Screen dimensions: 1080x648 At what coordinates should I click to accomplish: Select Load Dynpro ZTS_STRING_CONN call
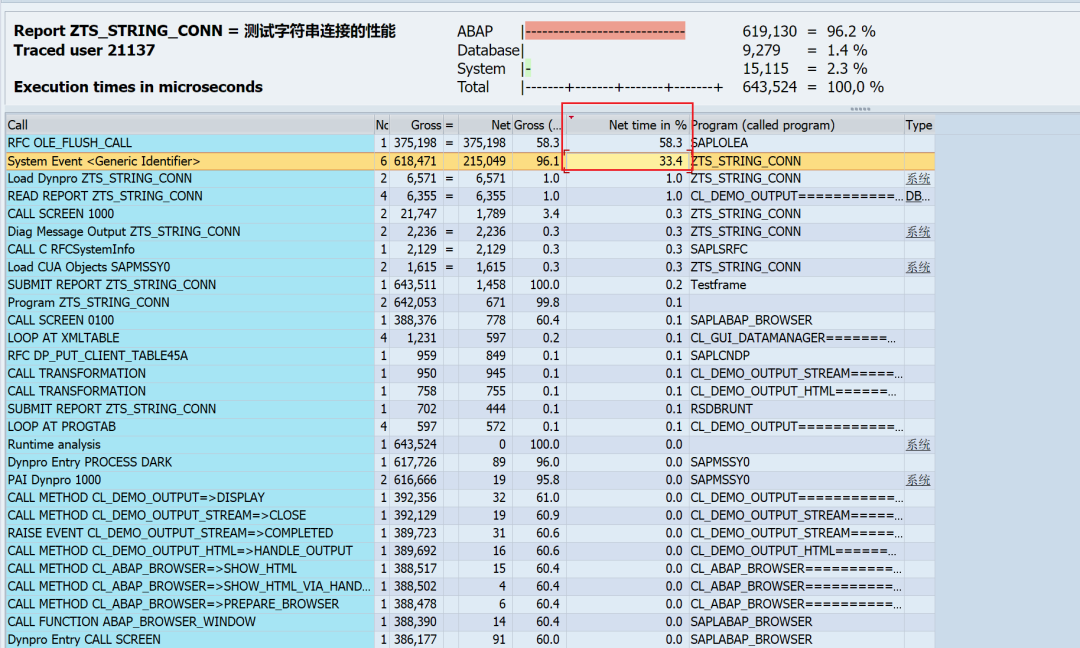[x=189, y=178]
